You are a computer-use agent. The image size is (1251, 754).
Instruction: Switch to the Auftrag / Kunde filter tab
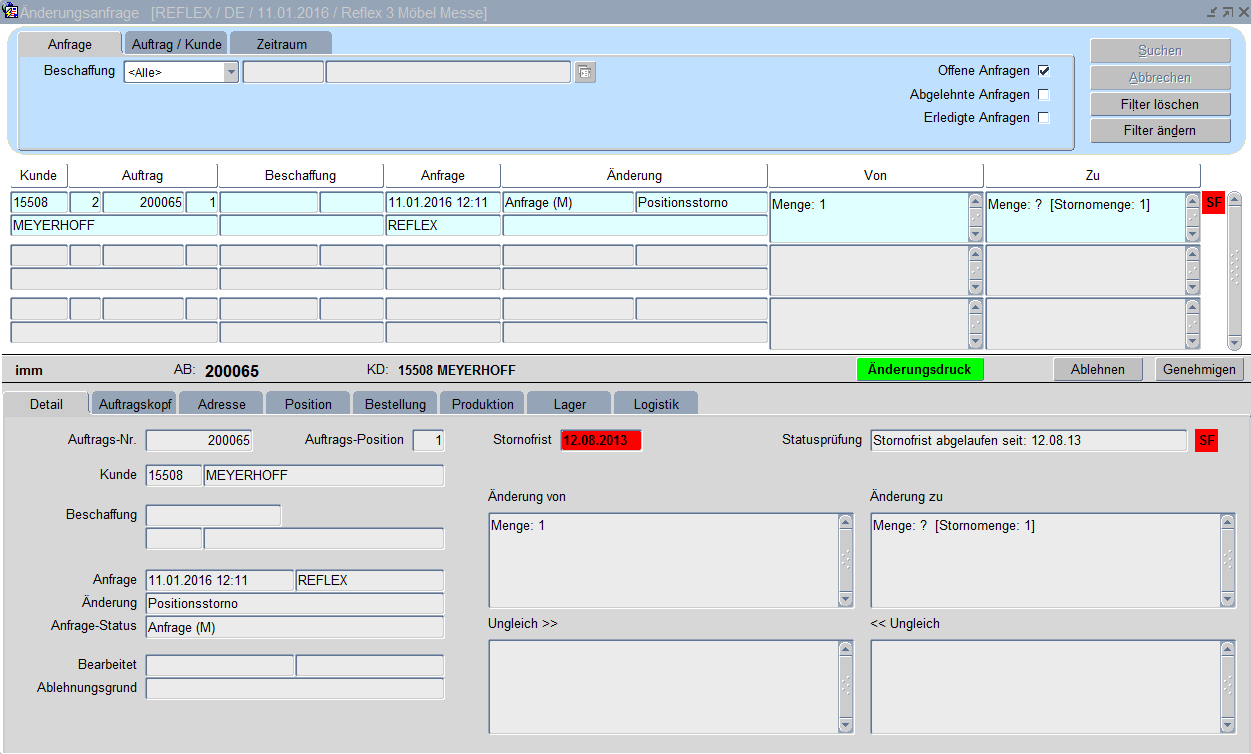click(x=176, y=44)
